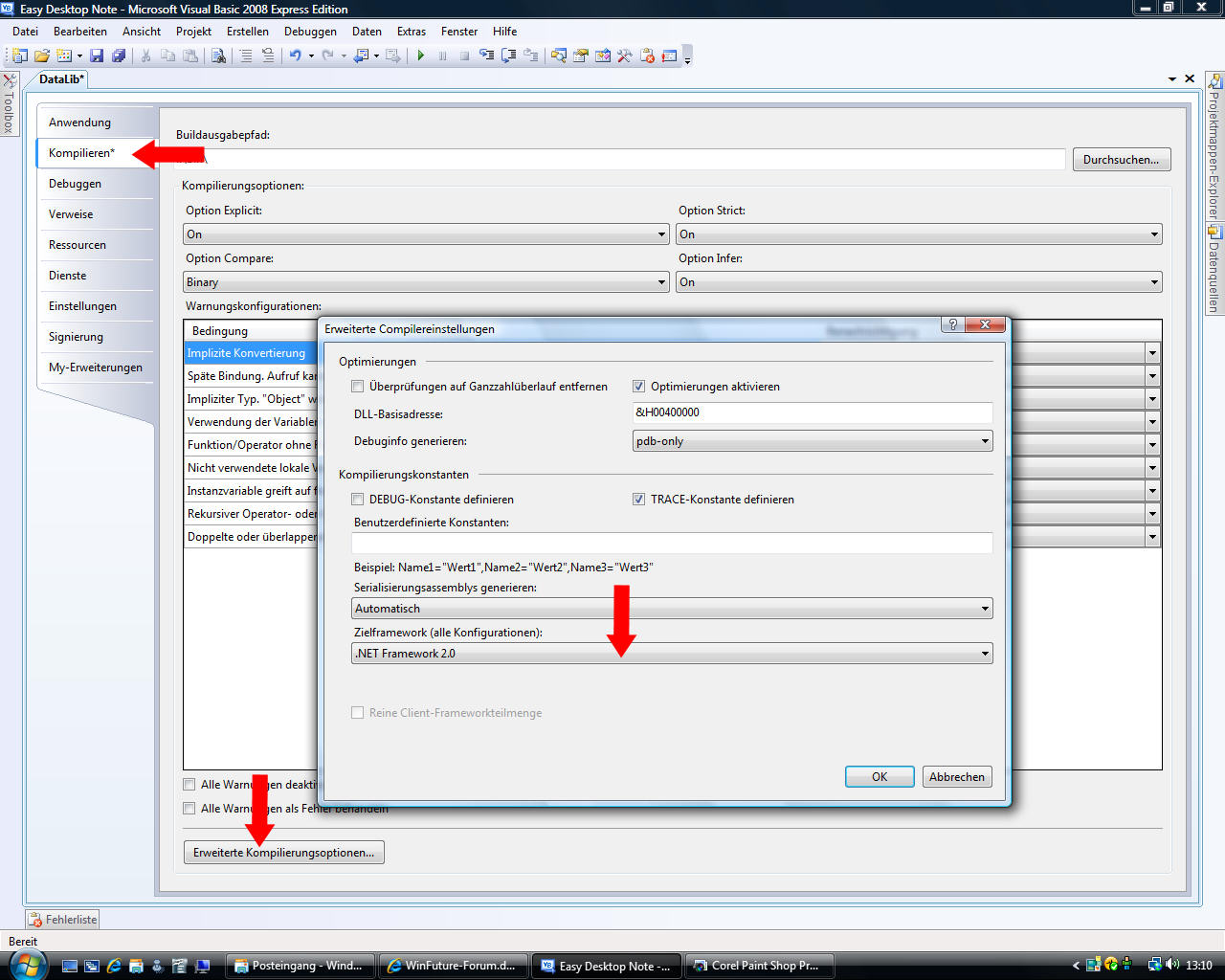Viewport: 1225px width, 980px height.
Task: Switch to the Verweise side tab
Action: coord(72,214)
